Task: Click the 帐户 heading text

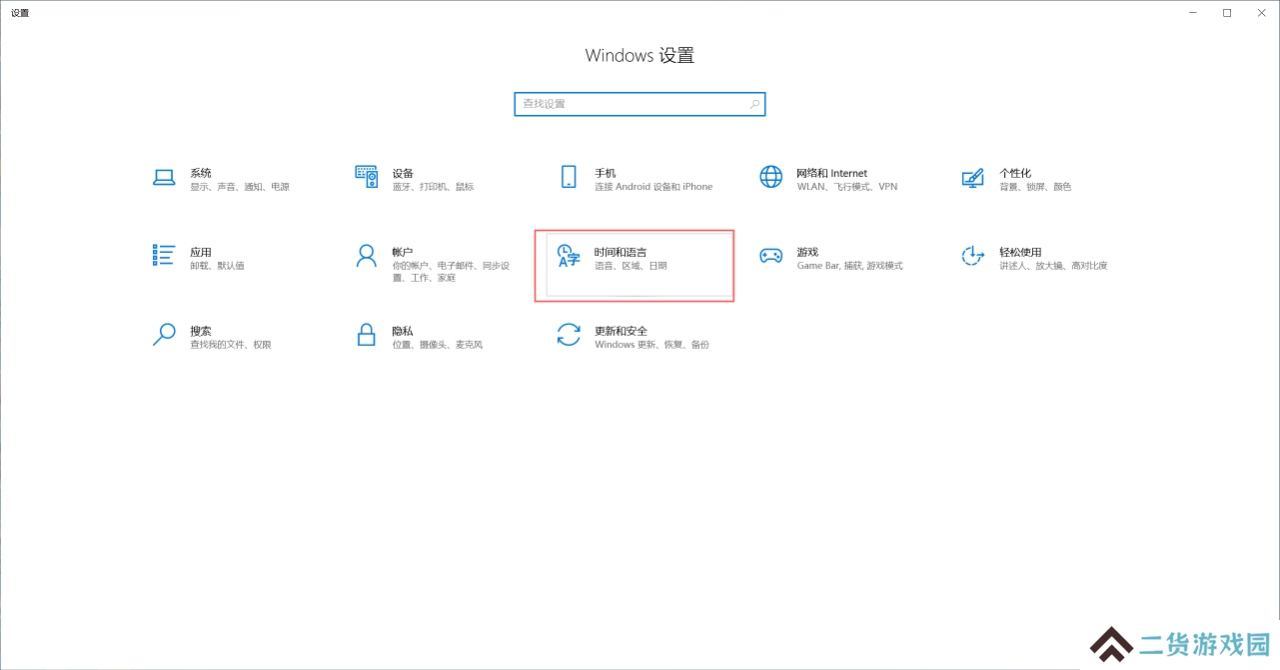Action: pyautogui.click(x=403, y=252)
